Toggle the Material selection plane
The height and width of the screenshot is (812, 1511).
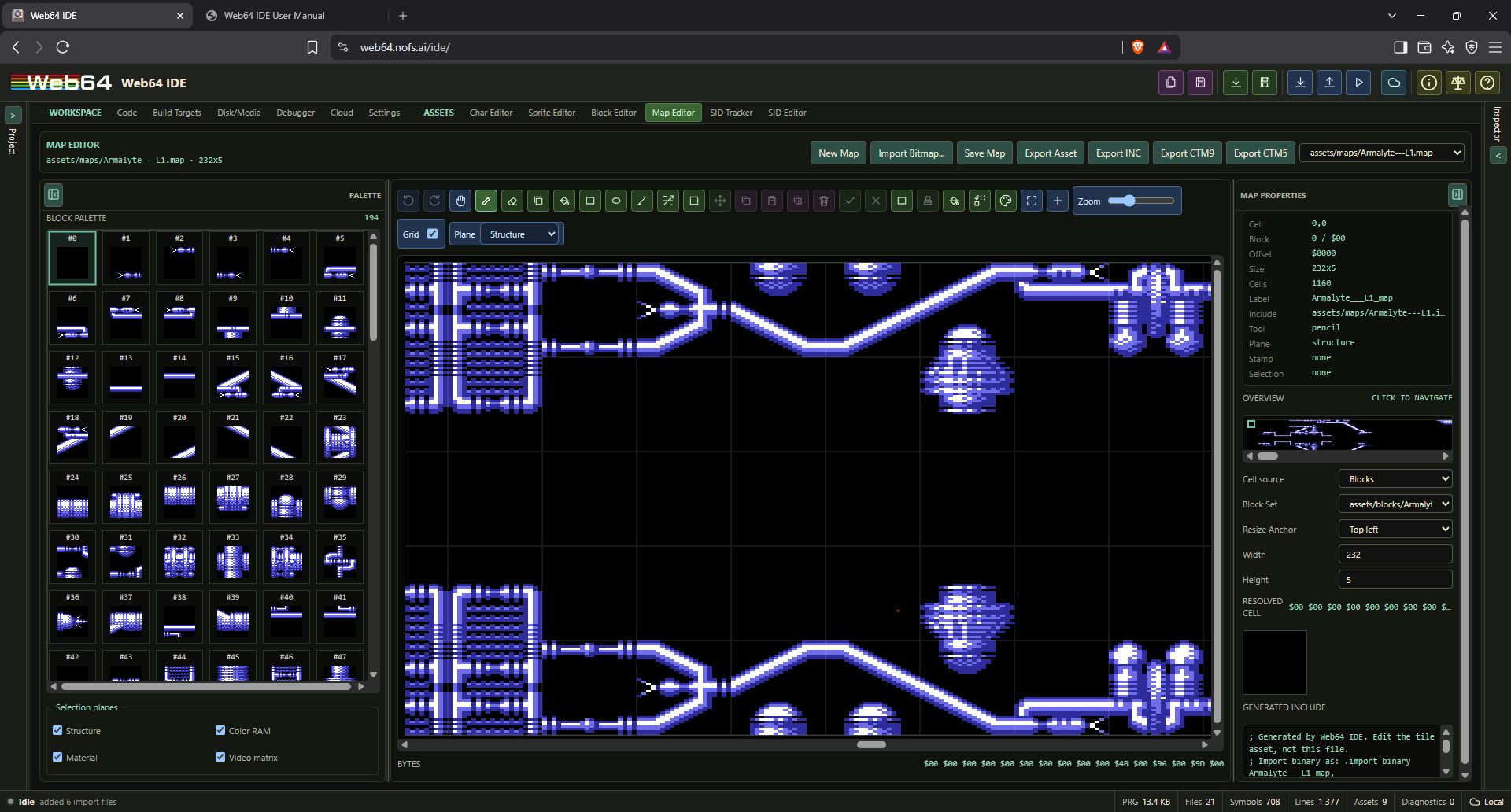(x=57, y=757)
